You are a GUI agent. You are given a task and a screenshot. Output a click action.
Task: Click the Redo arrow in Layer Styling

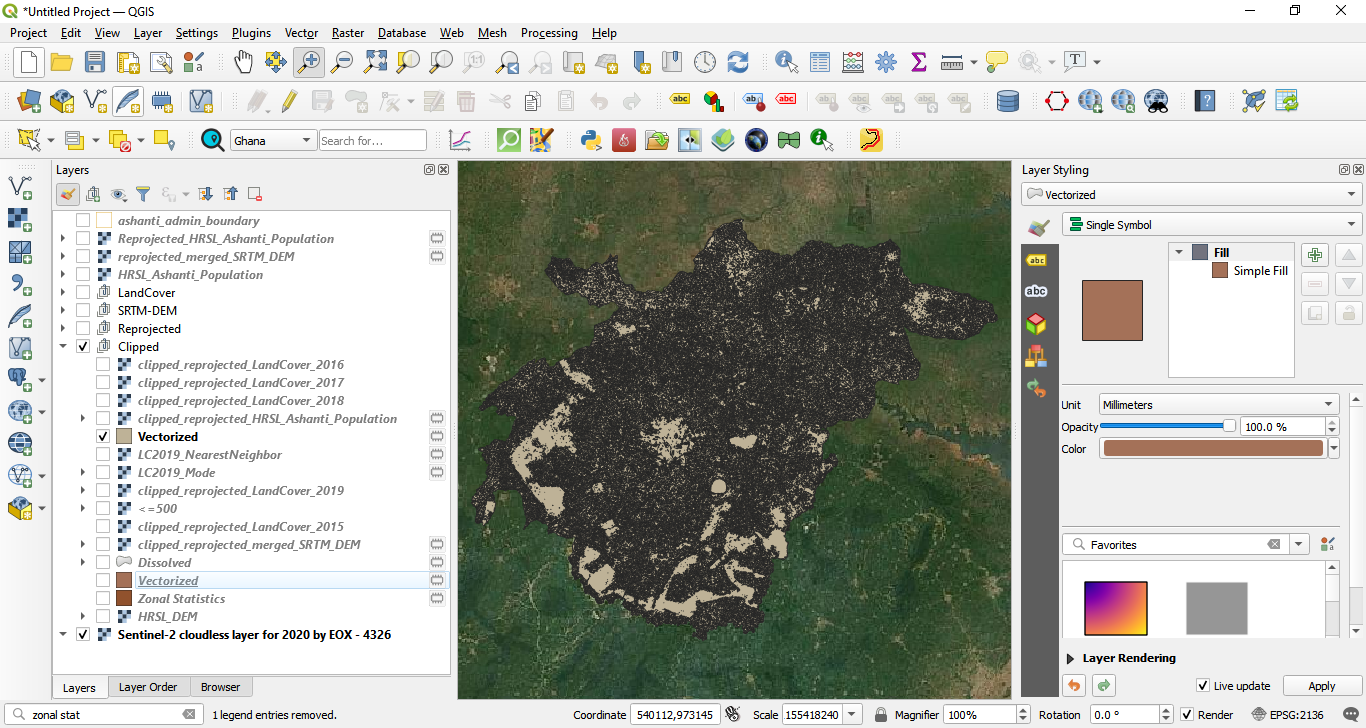[1104, 686]
